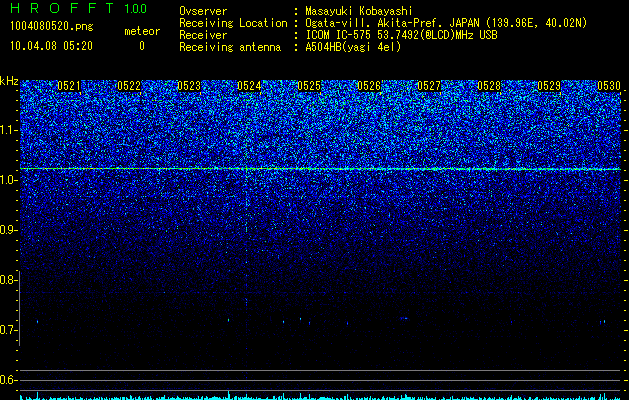629x400 pixels.
Task: Select the filename 1004080520.png
Action: tap(52, 26)
